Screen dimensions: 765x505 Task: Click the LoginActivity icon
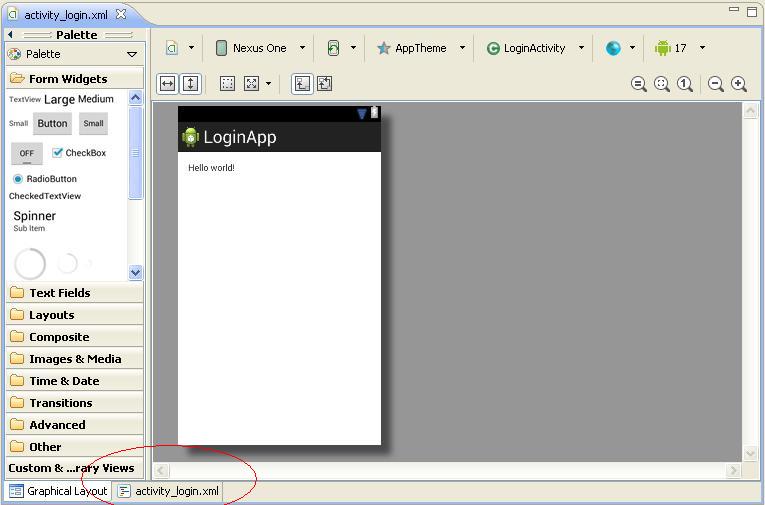pos(493,48)
